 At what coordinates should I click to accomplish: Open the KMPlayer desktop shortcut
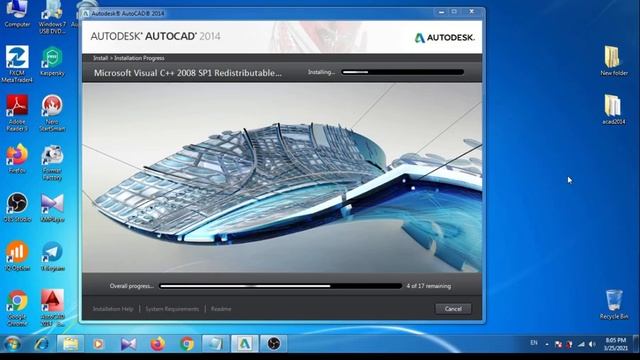[x=52, y=208]
